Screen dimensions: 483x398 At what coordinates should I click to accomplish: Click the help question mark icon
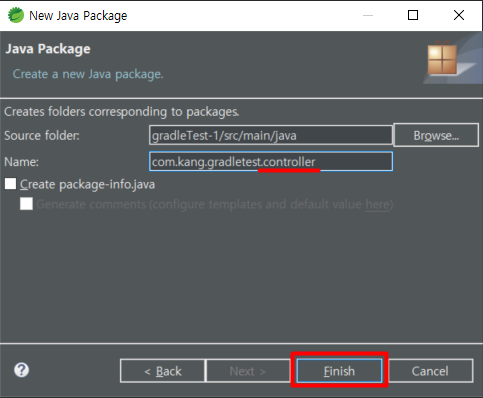(22, 370)
